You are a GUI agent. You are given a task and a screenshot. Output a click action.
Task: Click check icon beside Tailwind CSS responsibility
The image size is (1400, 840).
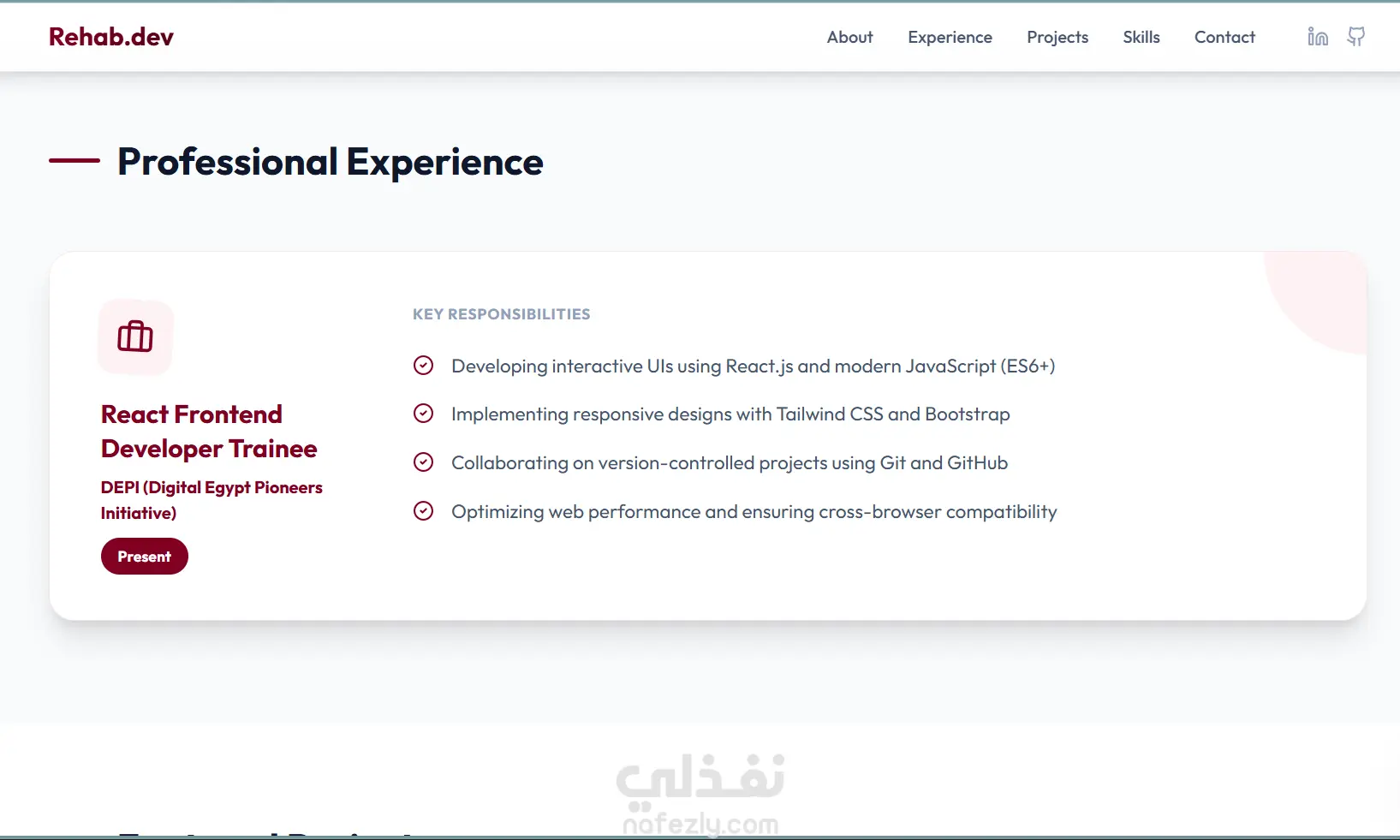pos(423,414)
